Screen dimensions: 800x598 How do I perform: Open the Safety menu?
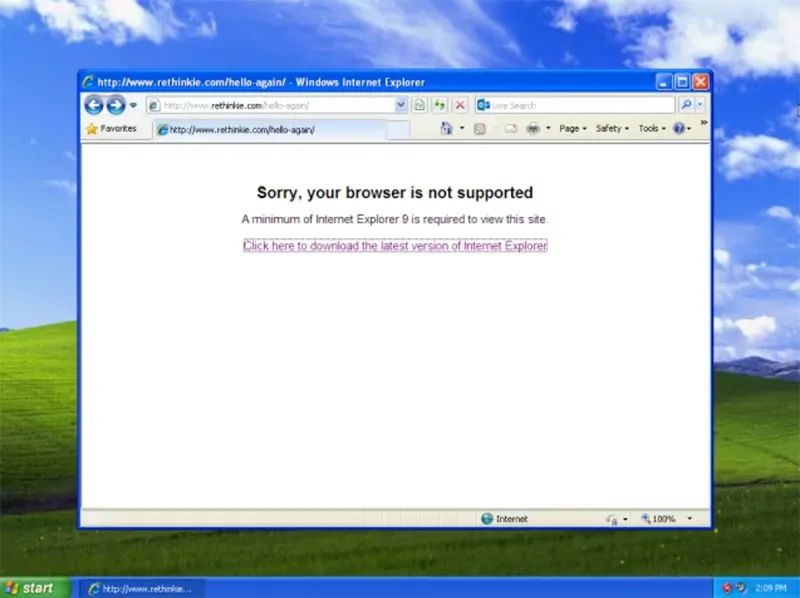click(x=611, y=128)
